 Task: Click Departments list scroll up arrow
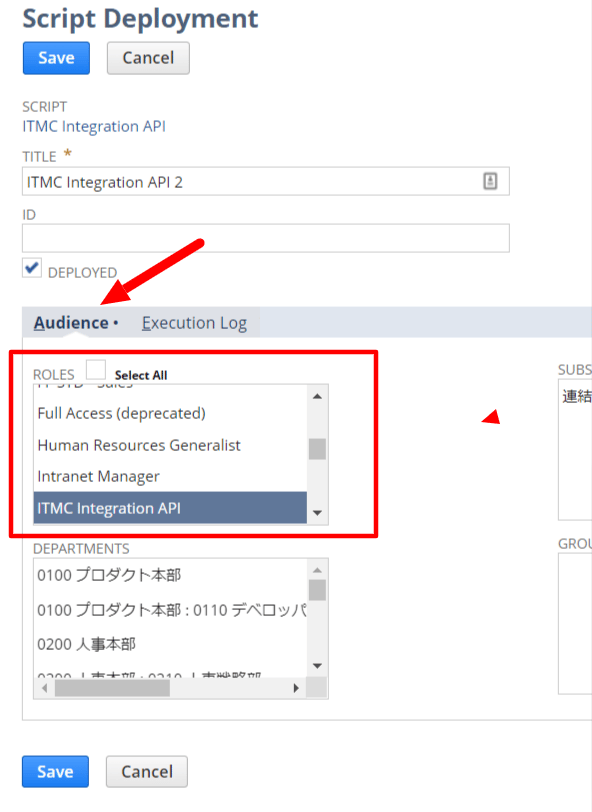[x=317, y=570]
